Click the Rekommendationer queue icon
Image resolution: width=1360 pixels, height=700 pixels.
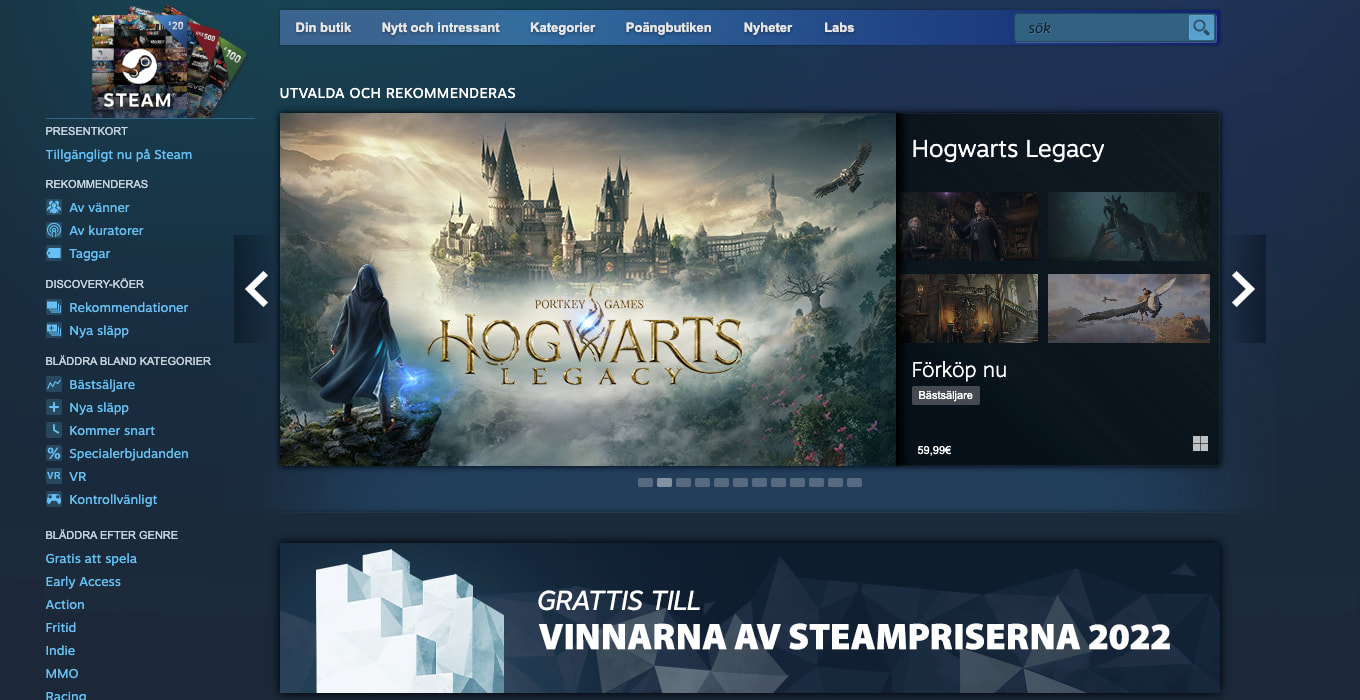click(54, 307)
